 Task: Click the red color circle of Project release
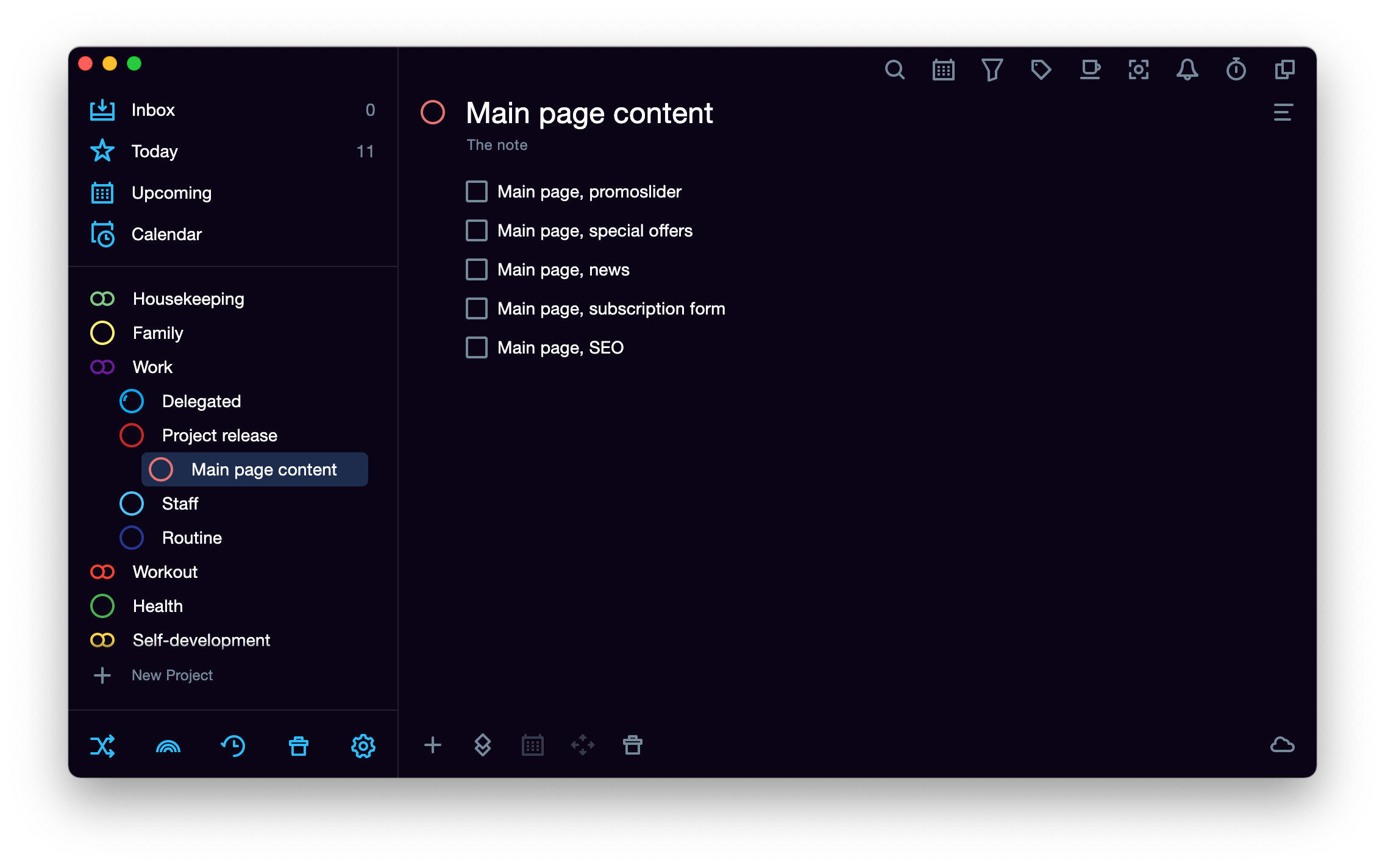[x=132, y=435]
